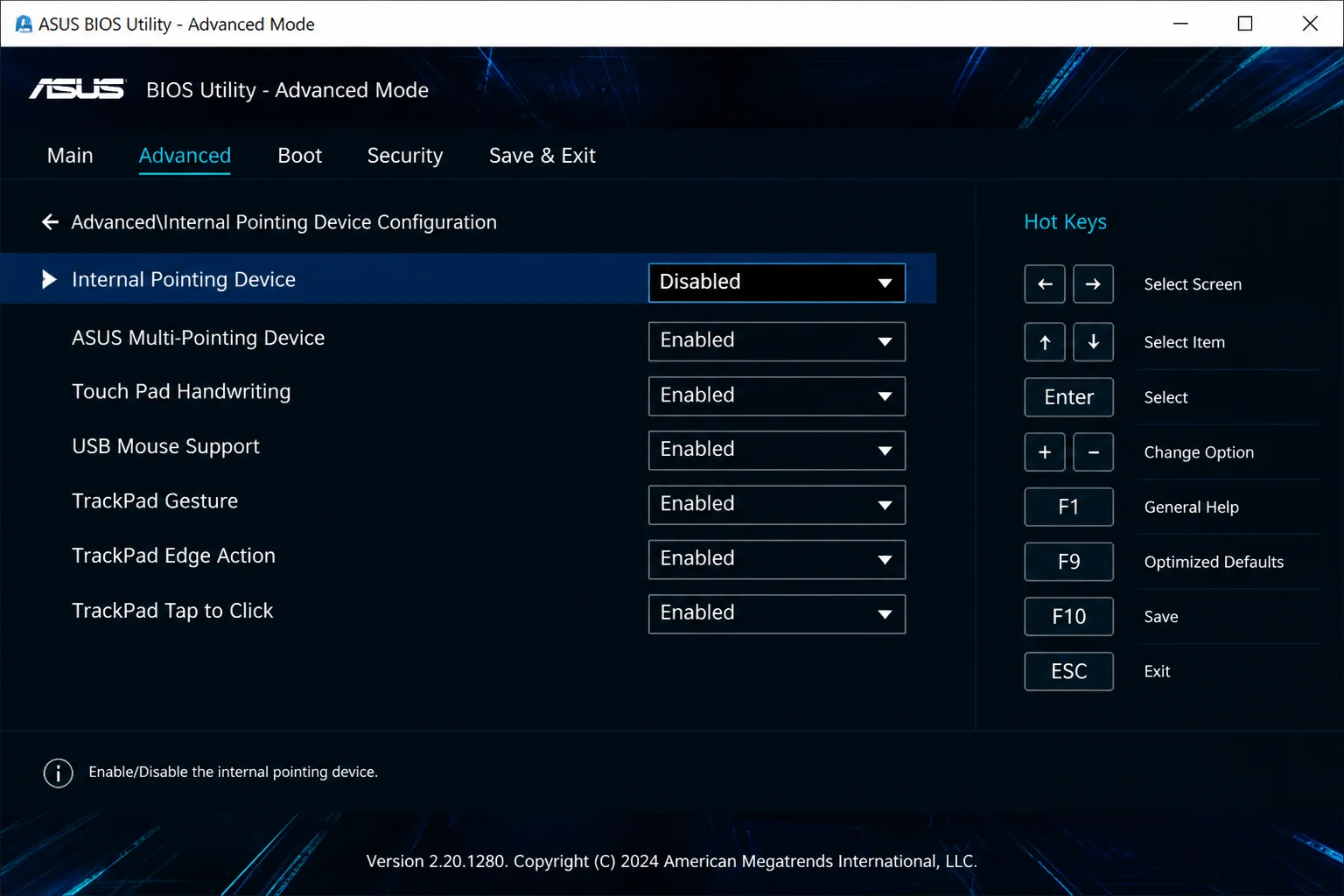Open the Save & Exit tab
Image resolution: width=1344 pixels, height=896 pixels.
pos(542,156)
